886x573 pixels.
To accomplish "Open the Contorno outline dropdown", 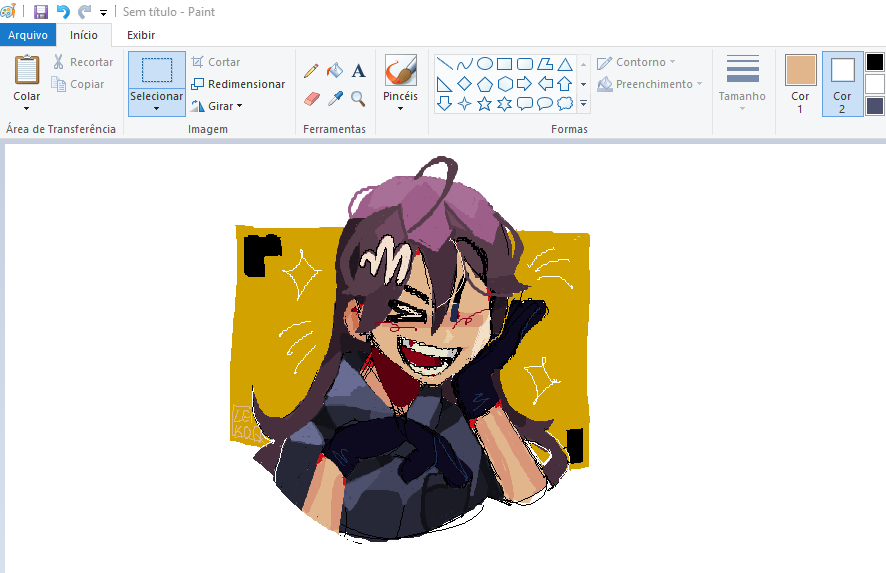I will (636, 62).
